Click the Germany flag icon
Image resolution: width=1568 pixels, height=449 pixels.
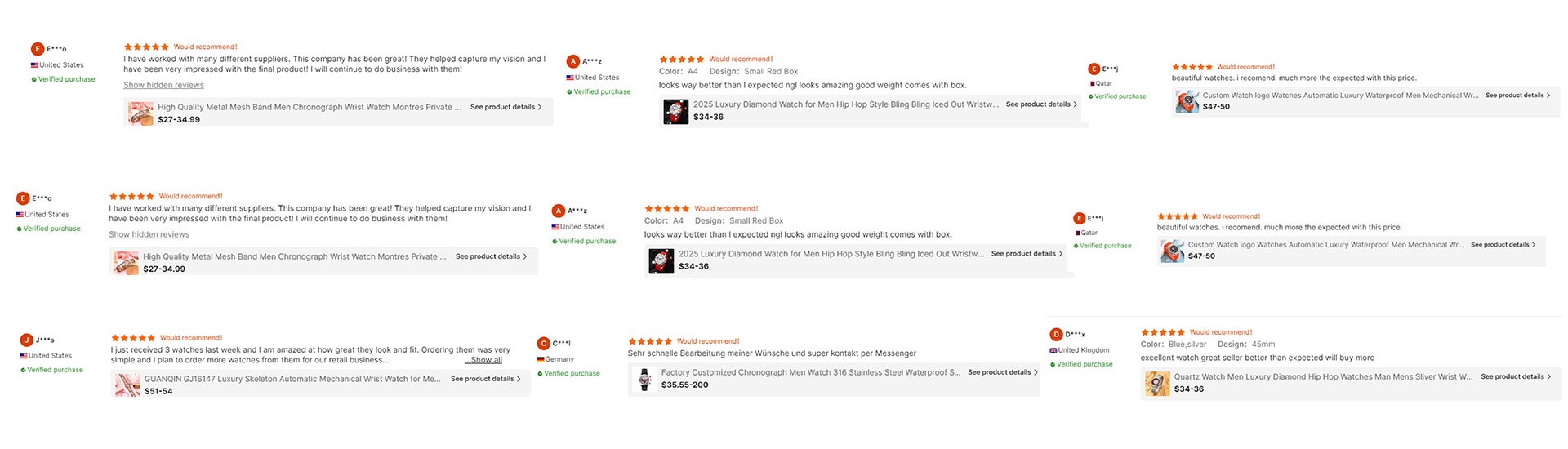[x=541, y=359]
